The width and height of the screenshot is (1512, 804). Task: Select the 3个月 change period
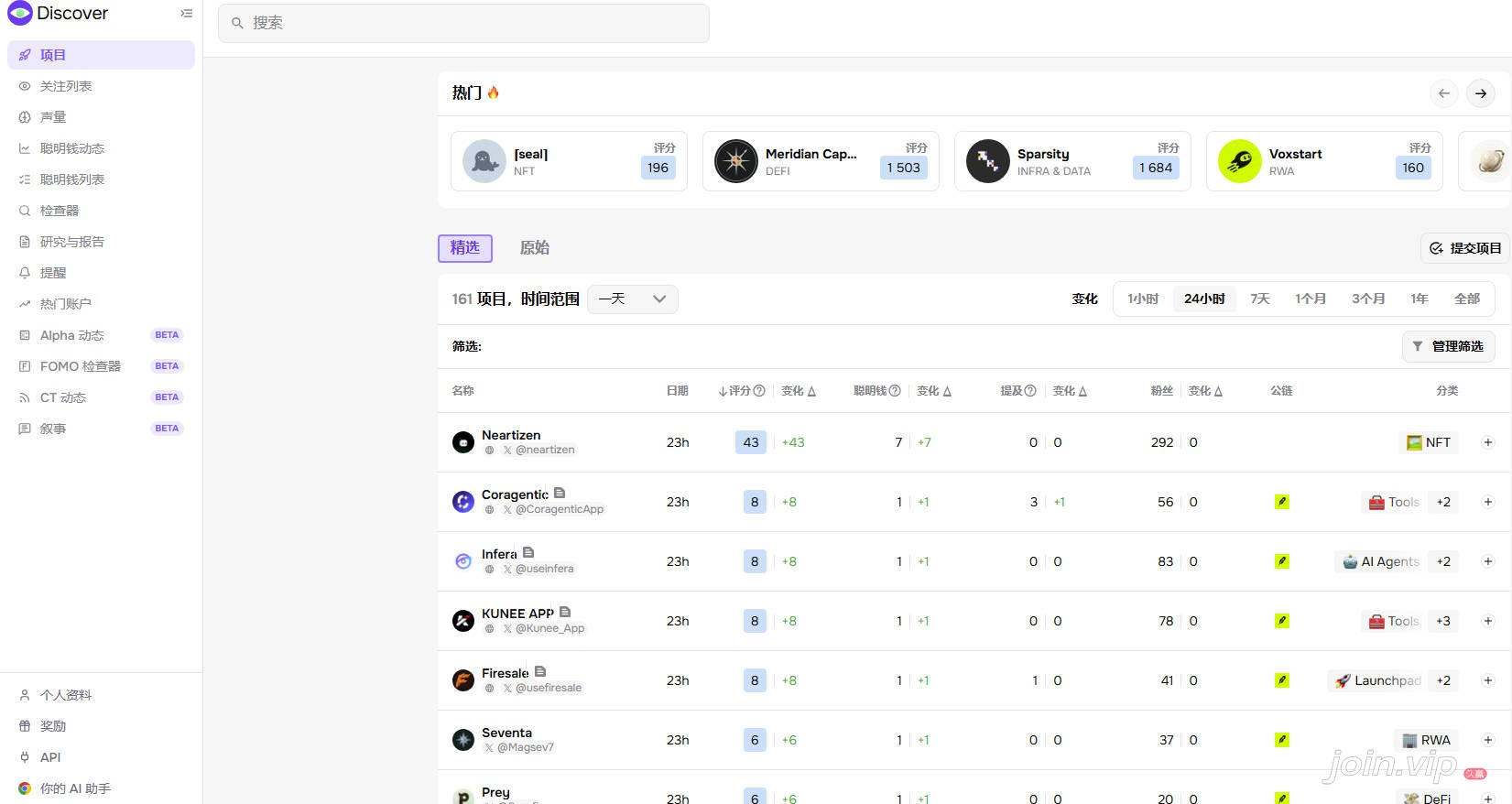1368,299
